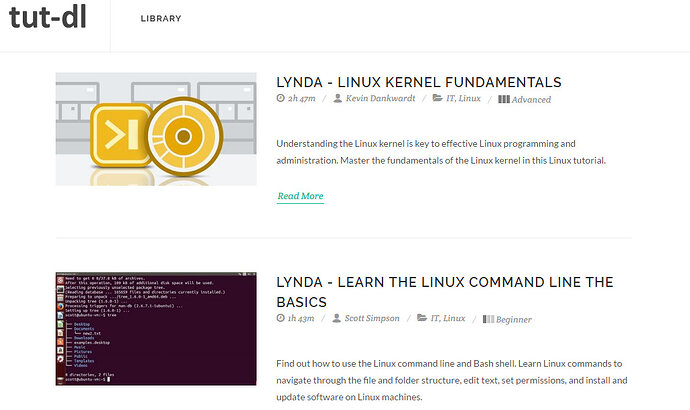The height and width of the screenshot is (410, 690).
Task: Open the Lynda - Linux Kernel Fundamentals title
Action: (x=418, y=82)
